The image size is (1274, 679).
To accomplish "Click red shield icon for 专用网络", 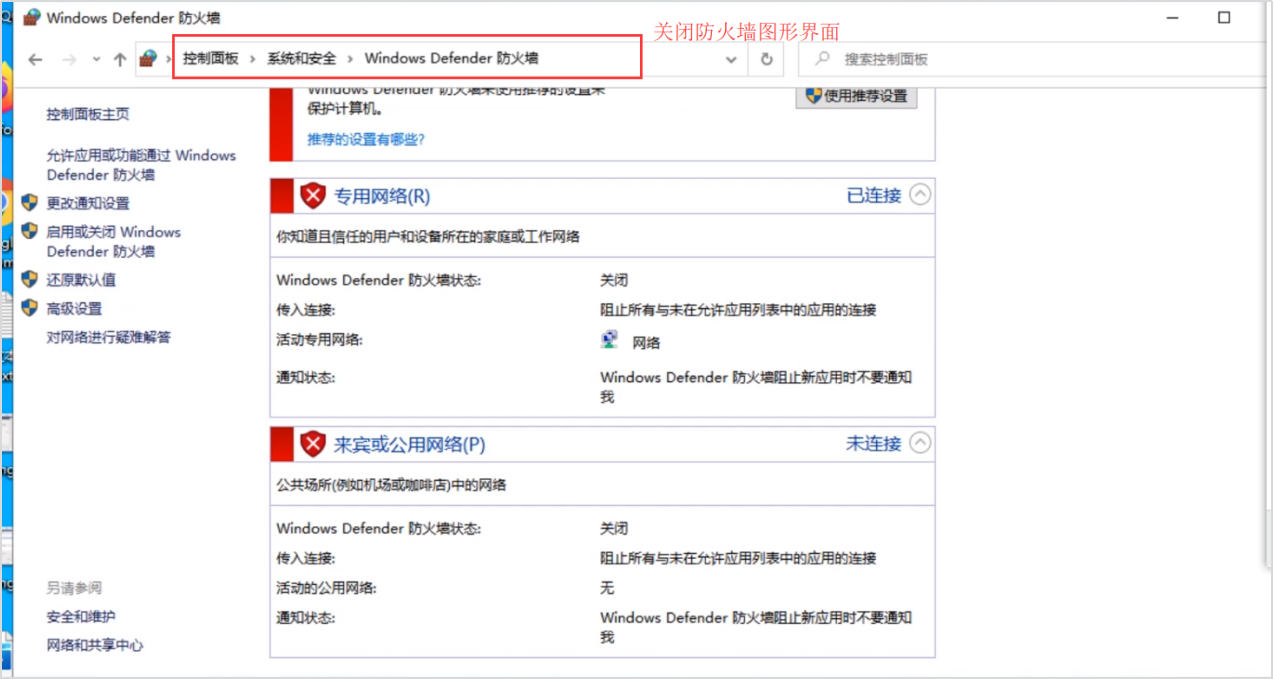I will [x=313, y=196].
